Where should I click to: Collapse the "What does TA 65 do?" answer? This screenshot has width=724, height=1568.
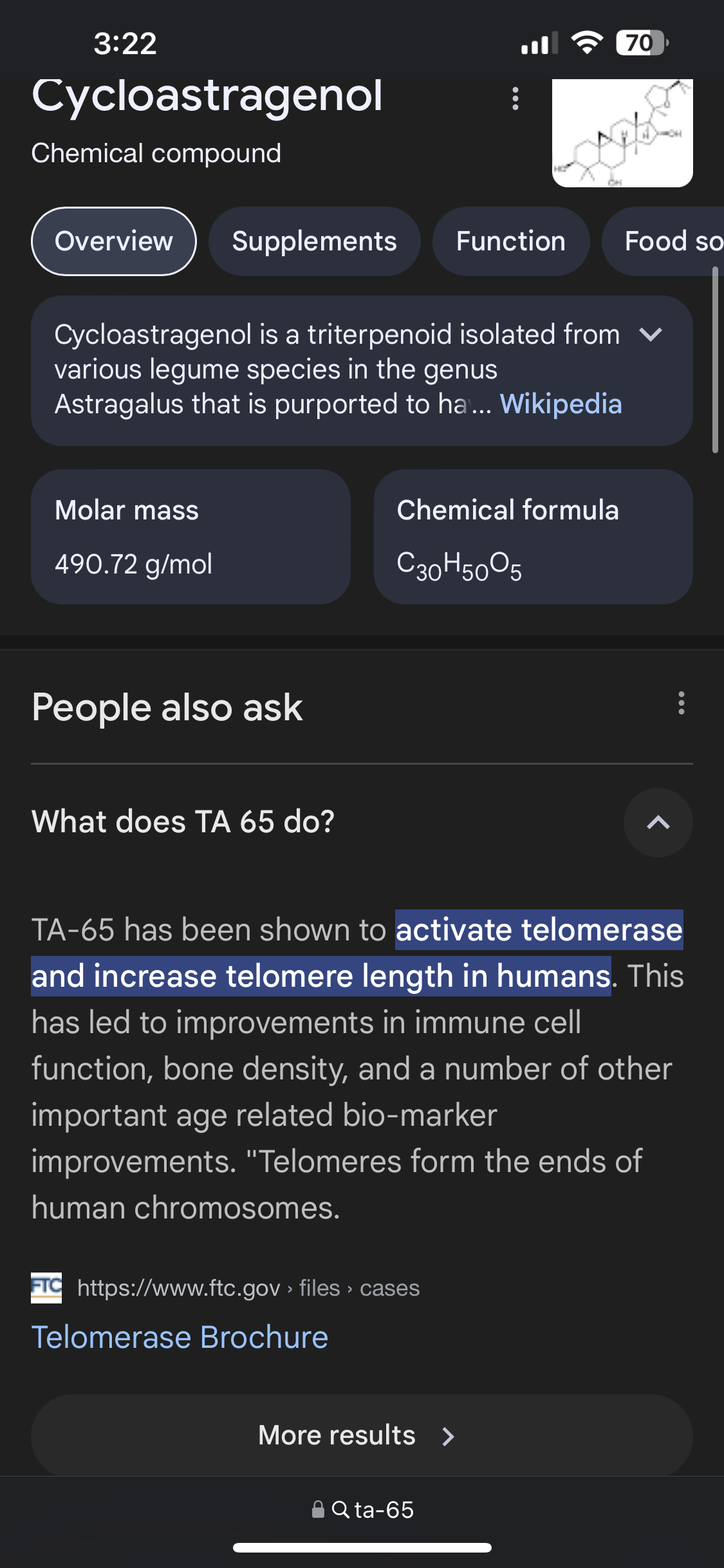[658, 822]
